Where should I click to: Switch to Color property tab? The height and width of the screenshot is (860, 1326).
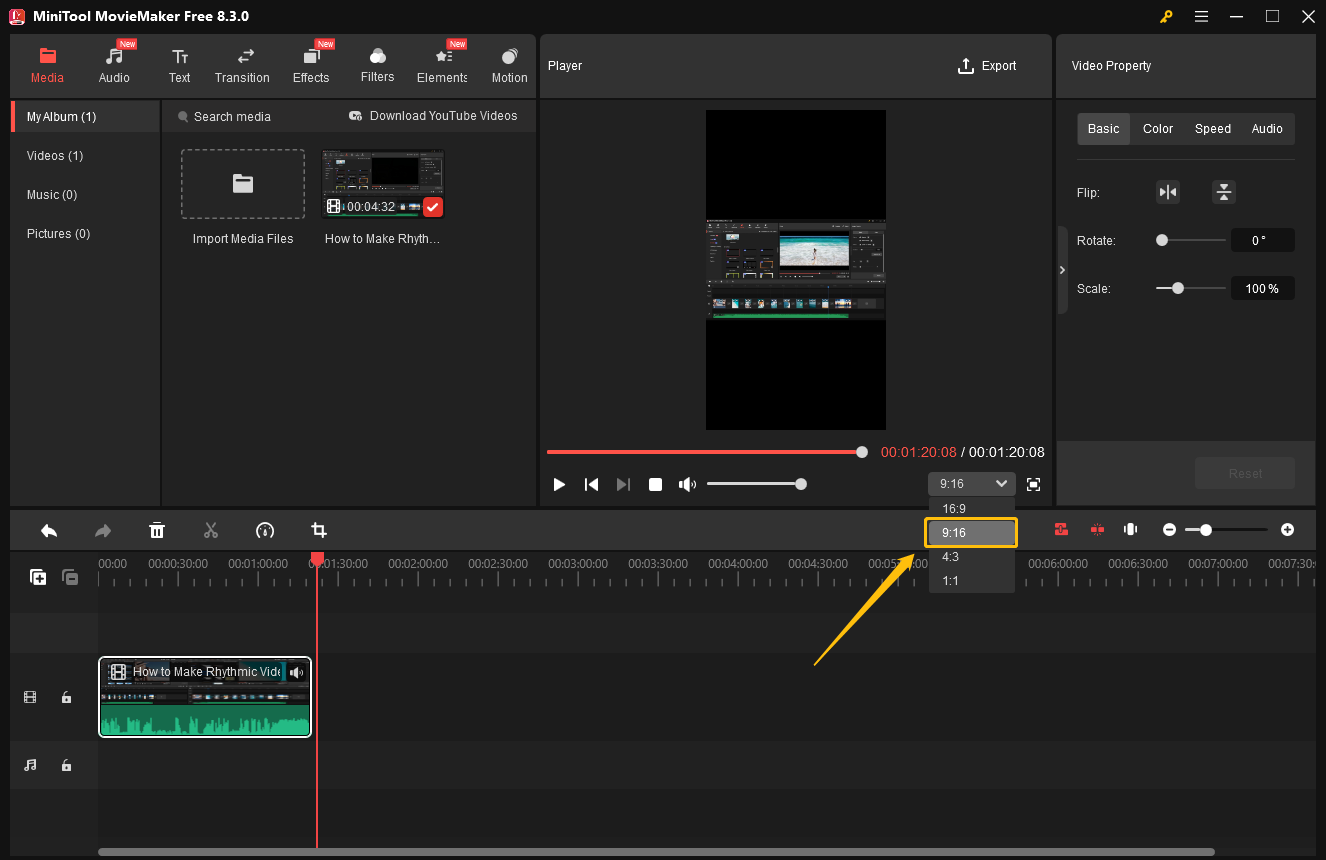(x=1158, y=129)
